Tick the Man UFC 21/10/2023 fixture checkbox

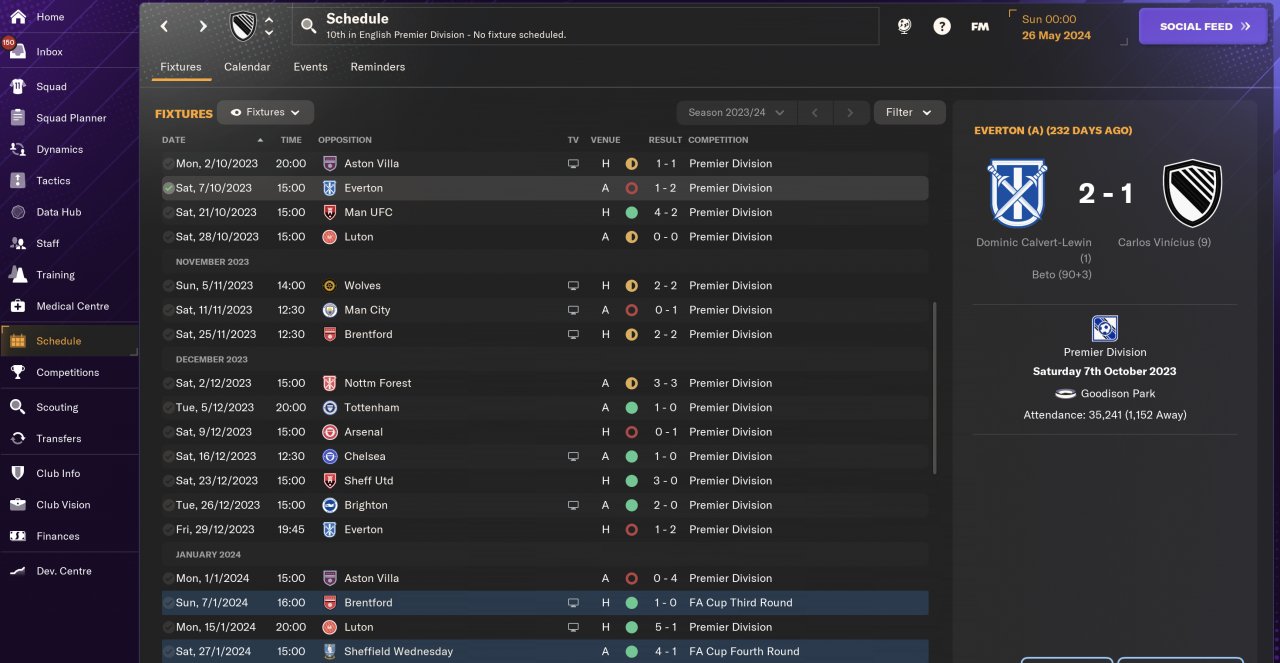coord(168,213)
